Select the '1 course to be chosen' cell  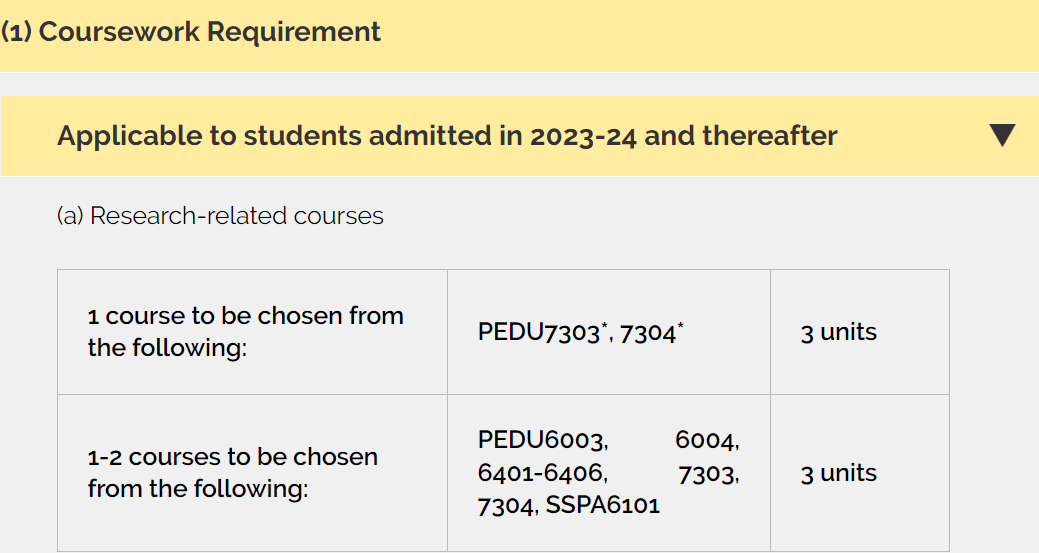click(246, 332)
